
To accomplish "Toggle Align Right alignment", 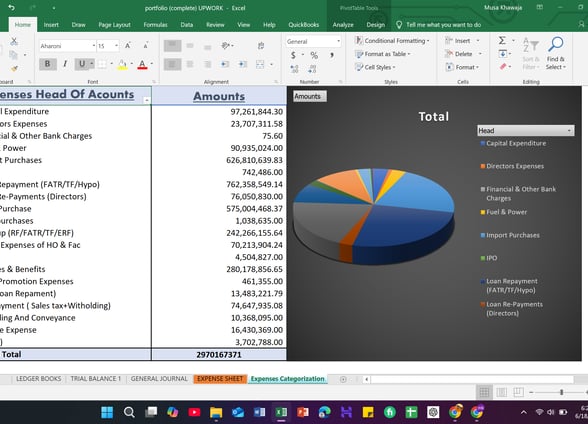I will tap(207, 64).
